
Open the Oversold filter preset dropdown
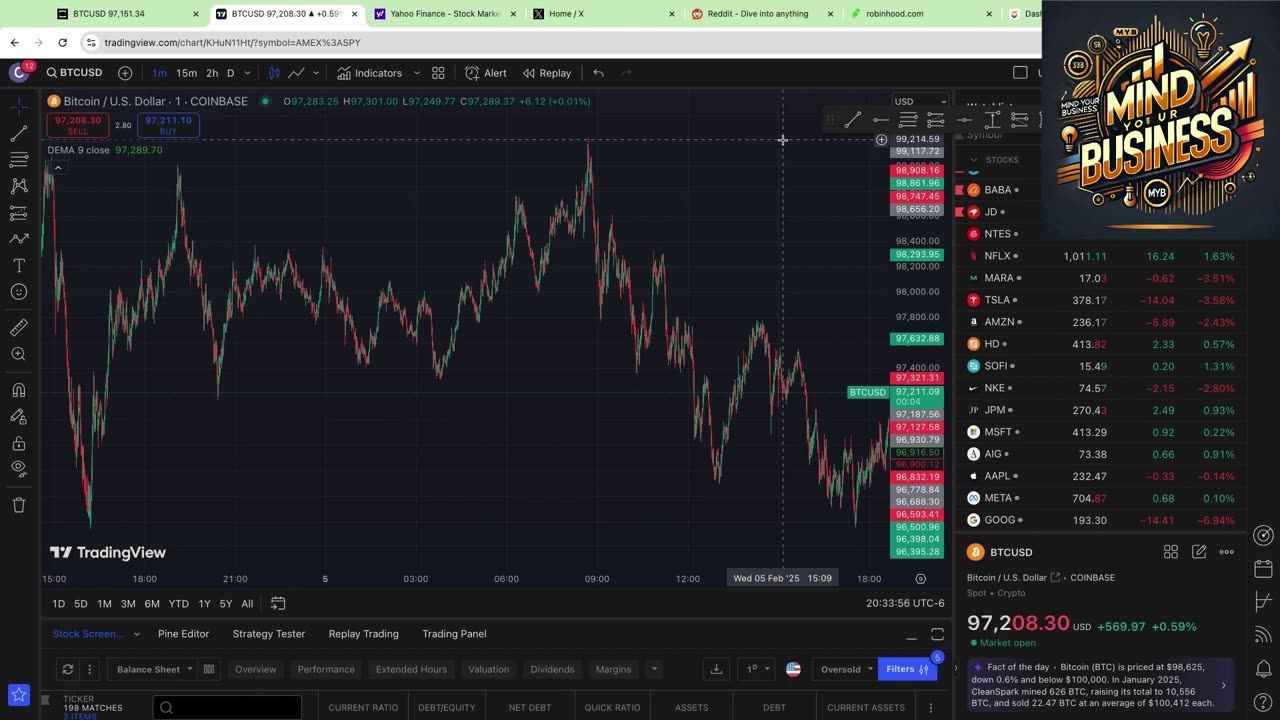coord(847,669)
